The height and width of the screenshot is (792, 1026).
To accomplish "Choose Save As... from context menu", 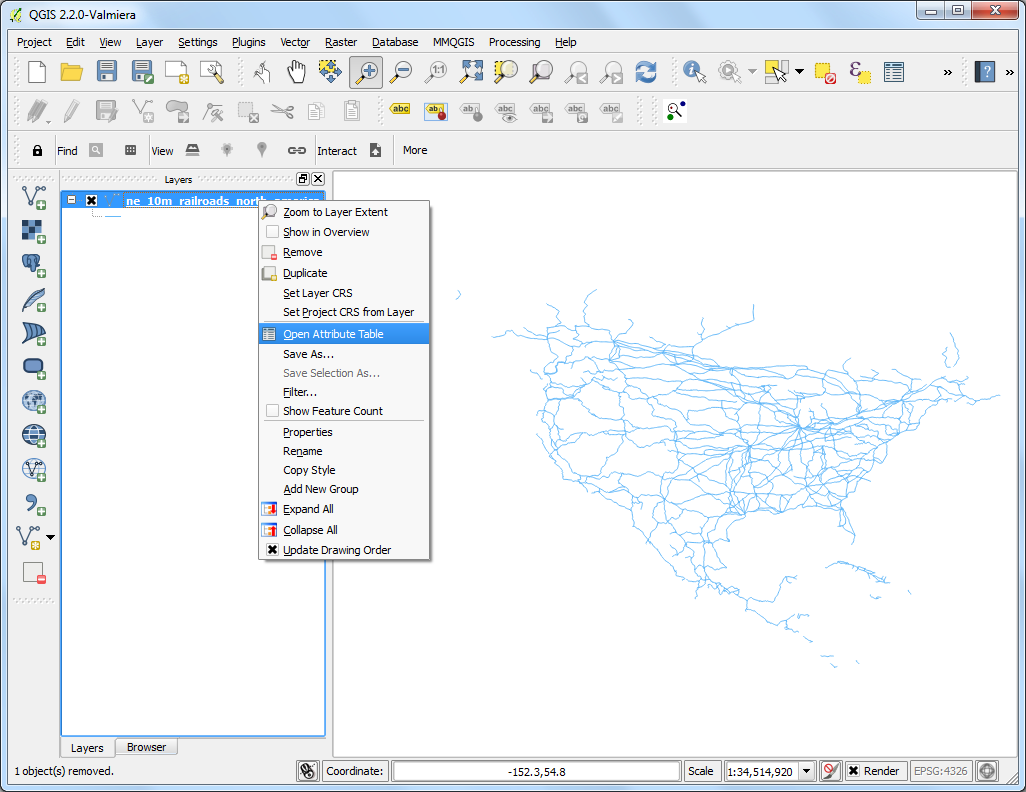I will click(344, 354).
